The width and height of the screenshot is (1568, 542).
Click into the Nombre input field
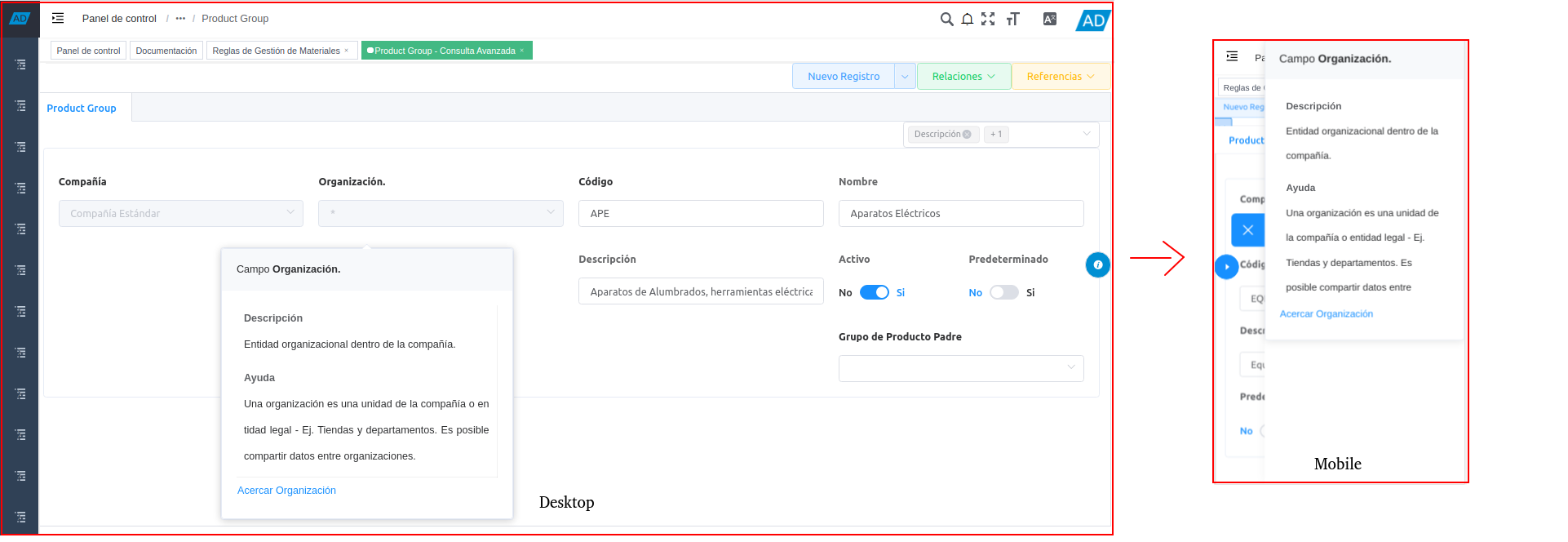960,214
